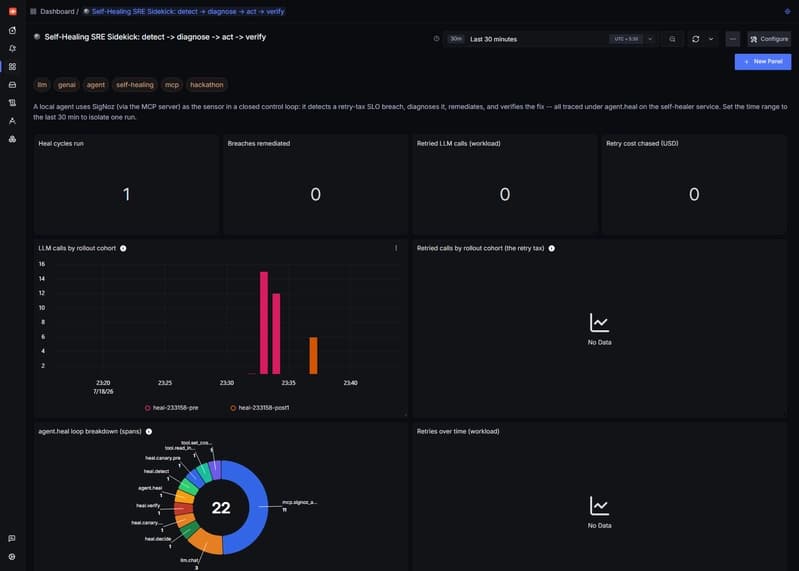Click the orange bar in LLM calls chart
Screen dimensions: 799x571
(x=313, y=356)
